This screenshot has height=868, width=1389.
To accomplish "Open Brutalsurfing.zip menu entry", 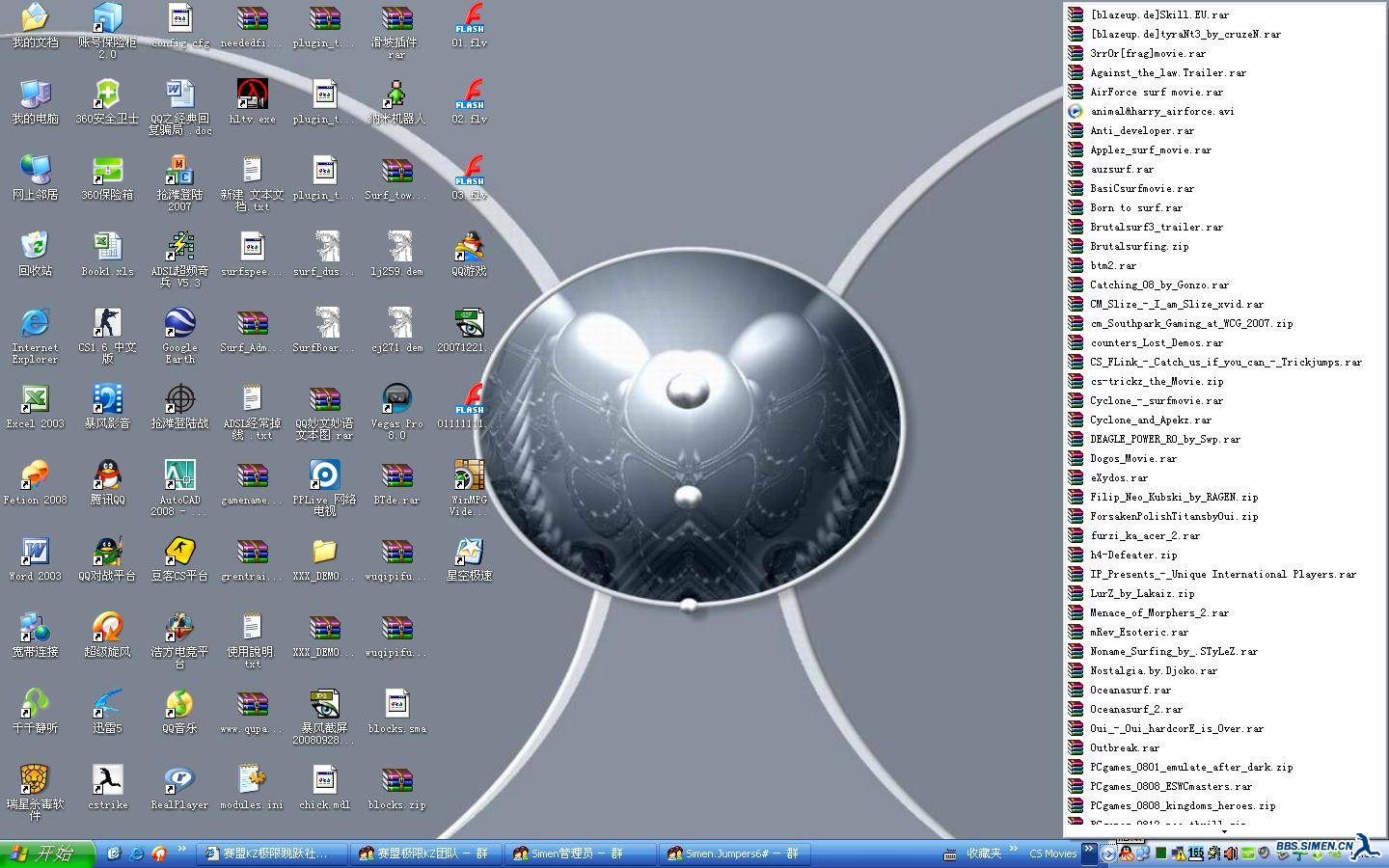I will (x=1223, y=246).
